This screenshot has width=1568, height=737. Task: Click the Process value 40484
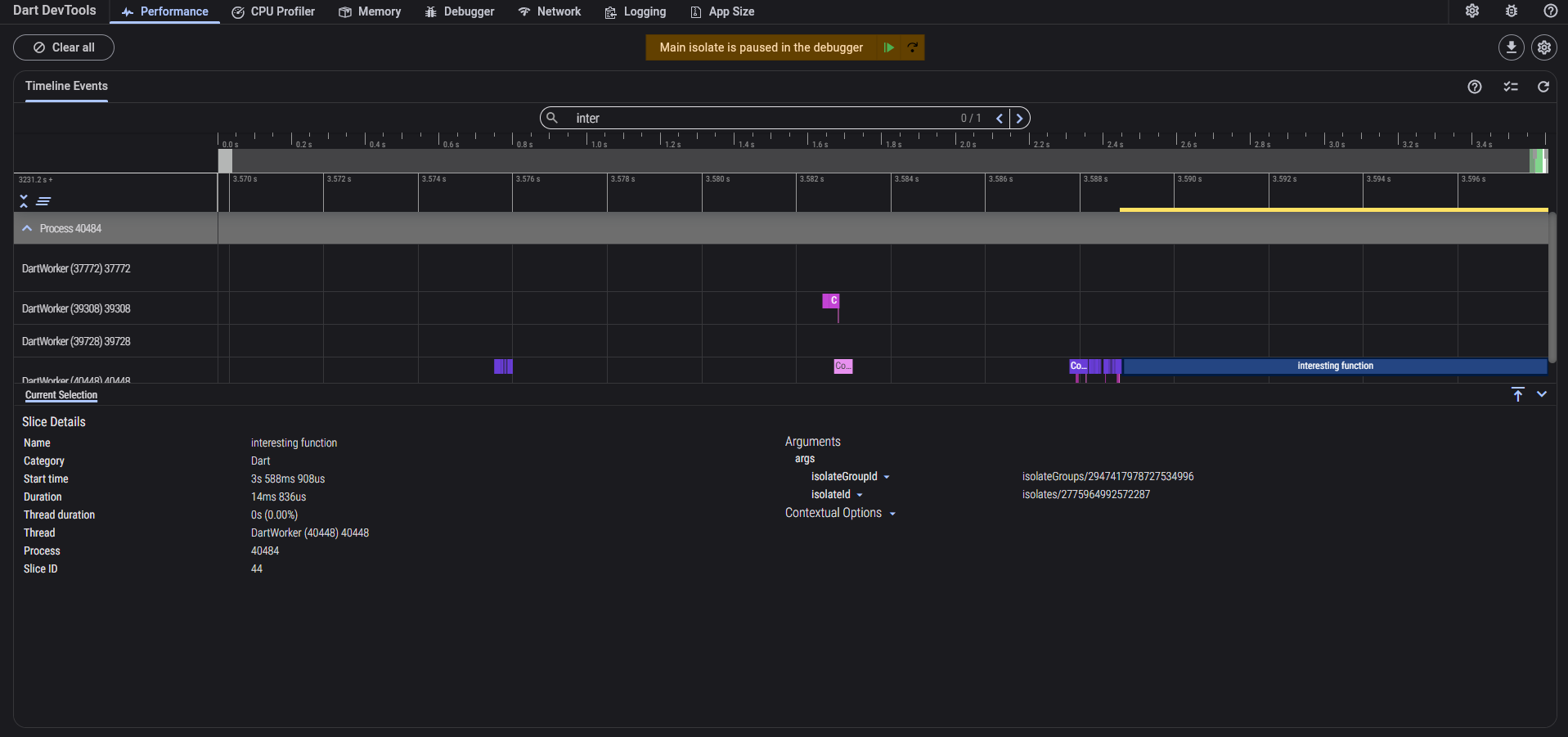265,551
